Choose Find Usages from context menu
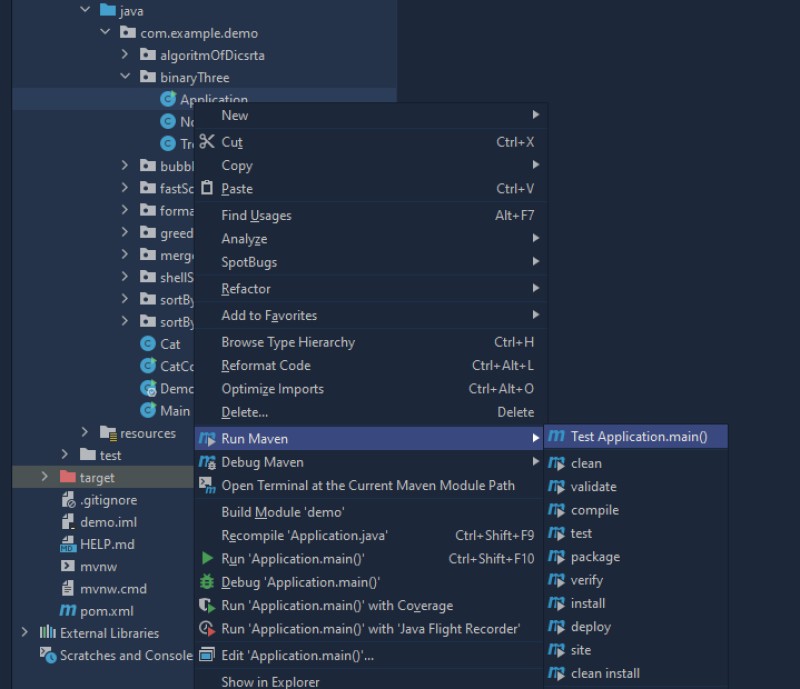 (256, 215)
